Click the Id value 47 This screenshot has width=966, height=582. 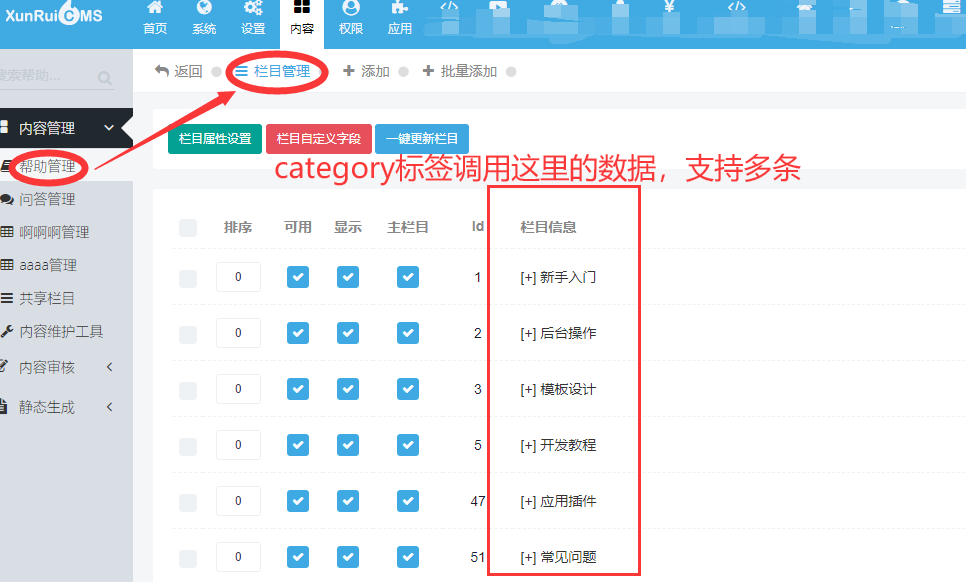click(x=477, y=501)
